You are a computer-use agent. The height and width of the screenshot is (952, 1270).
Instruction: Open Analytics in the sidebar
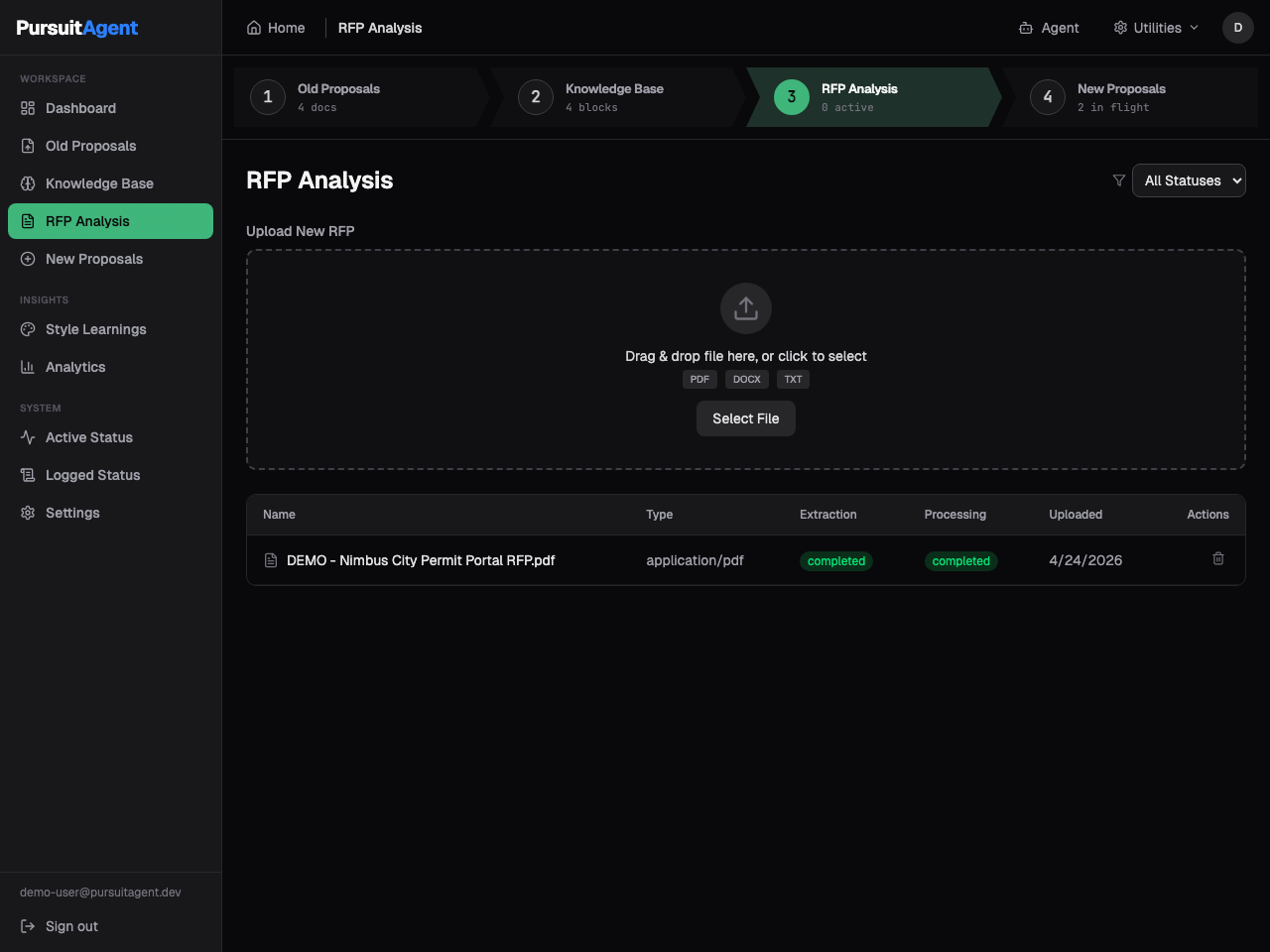click(x=110, y=367)
